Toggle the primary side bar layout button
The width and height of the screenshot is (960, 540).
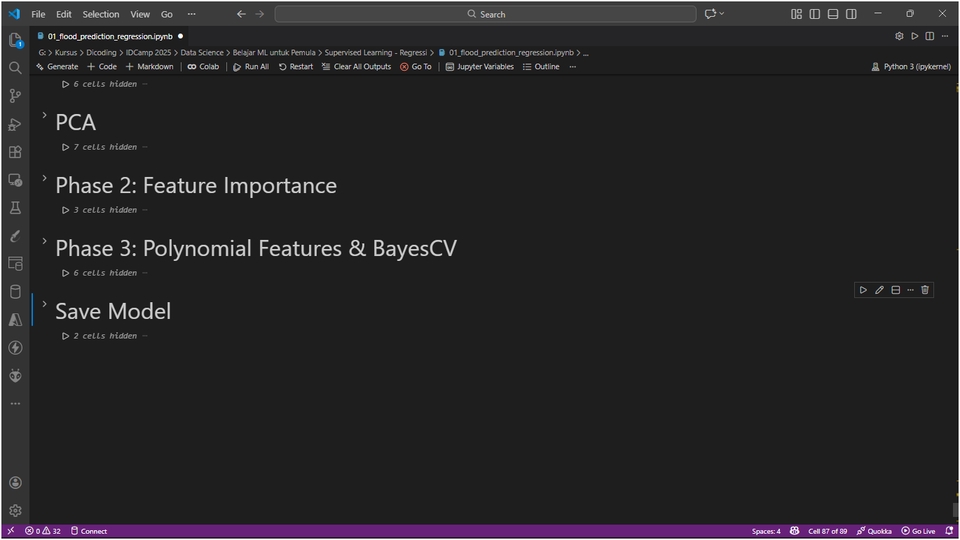coord(815,14)
